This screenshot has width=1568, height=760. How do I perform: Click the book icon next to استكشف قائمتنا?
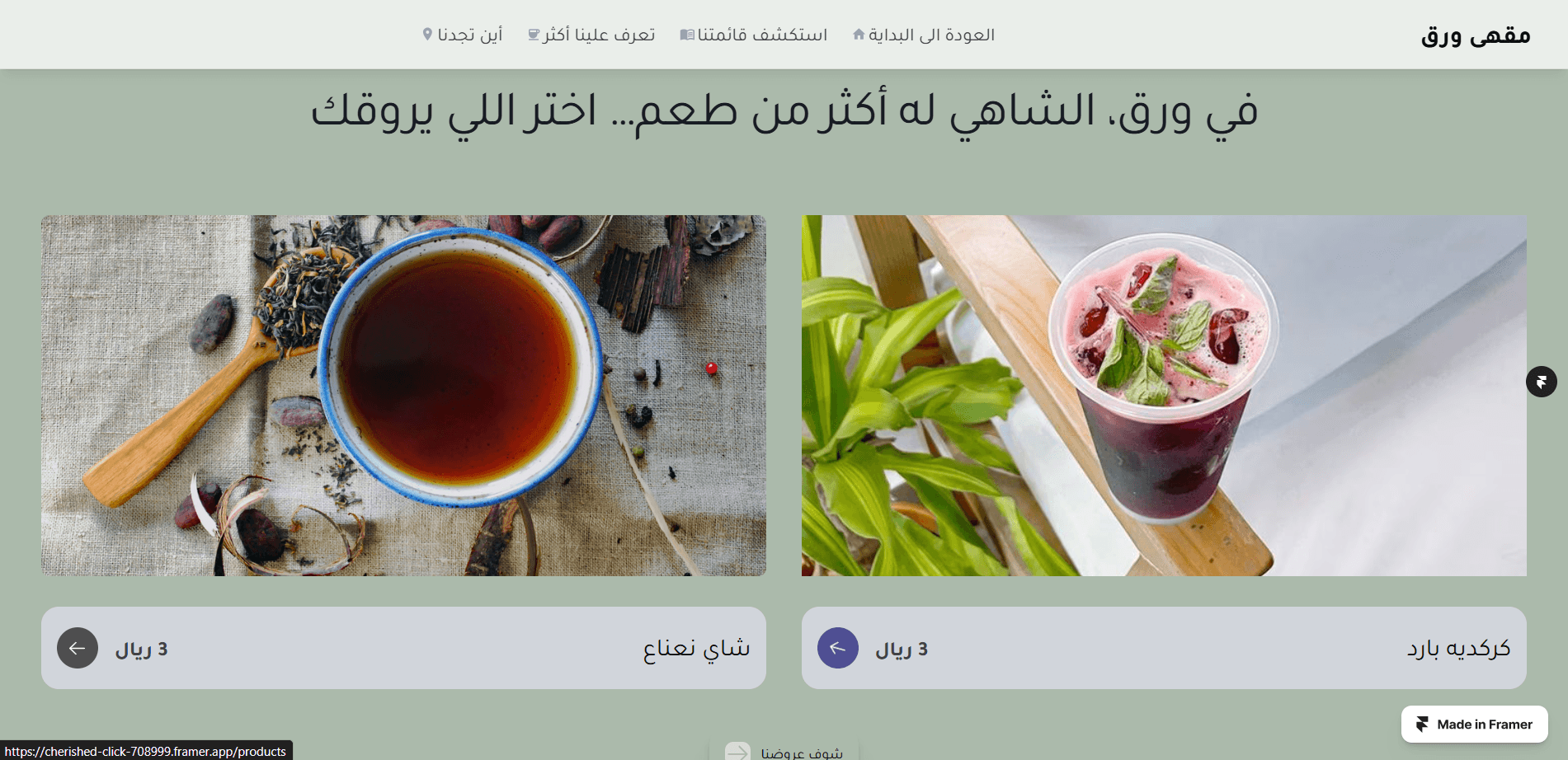tap(687, 35)
